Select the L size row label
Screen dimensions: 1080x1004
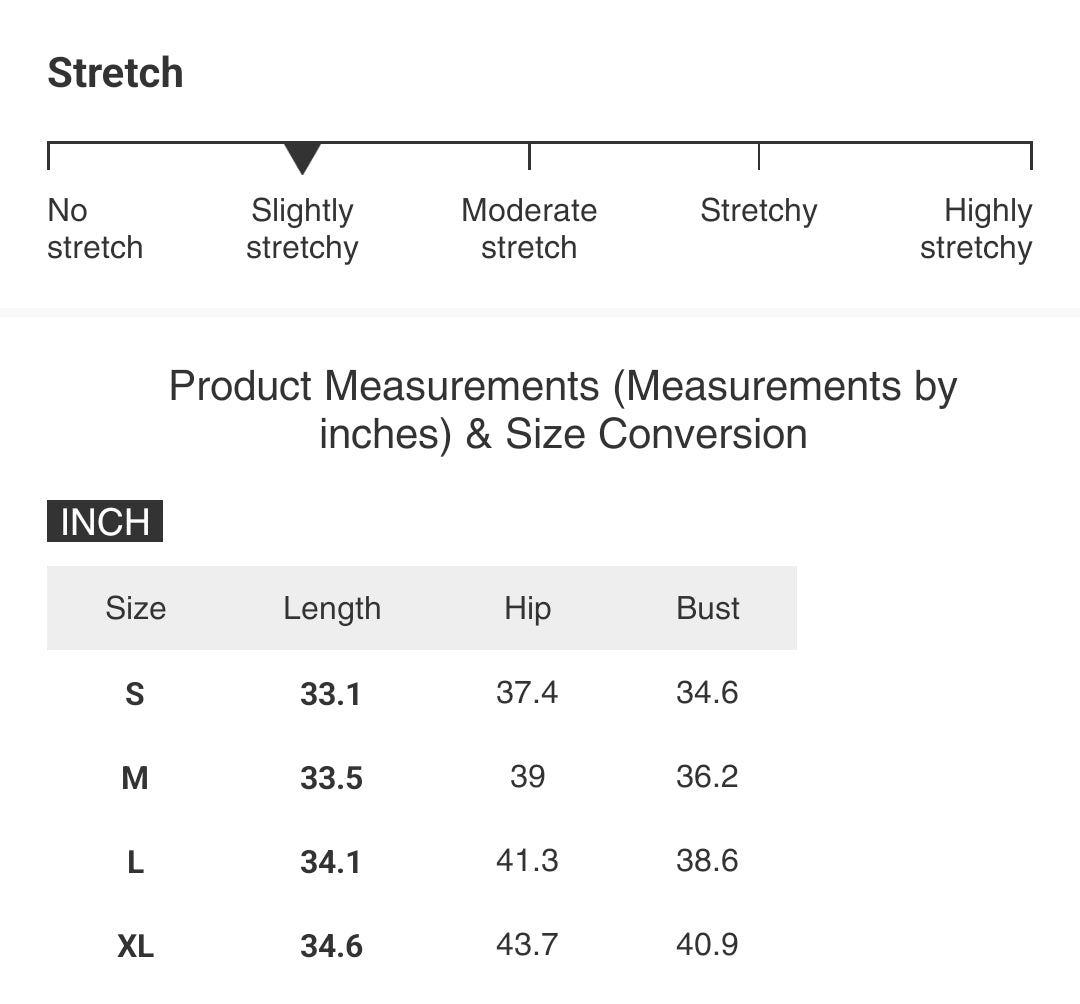(x=136, y=862)
